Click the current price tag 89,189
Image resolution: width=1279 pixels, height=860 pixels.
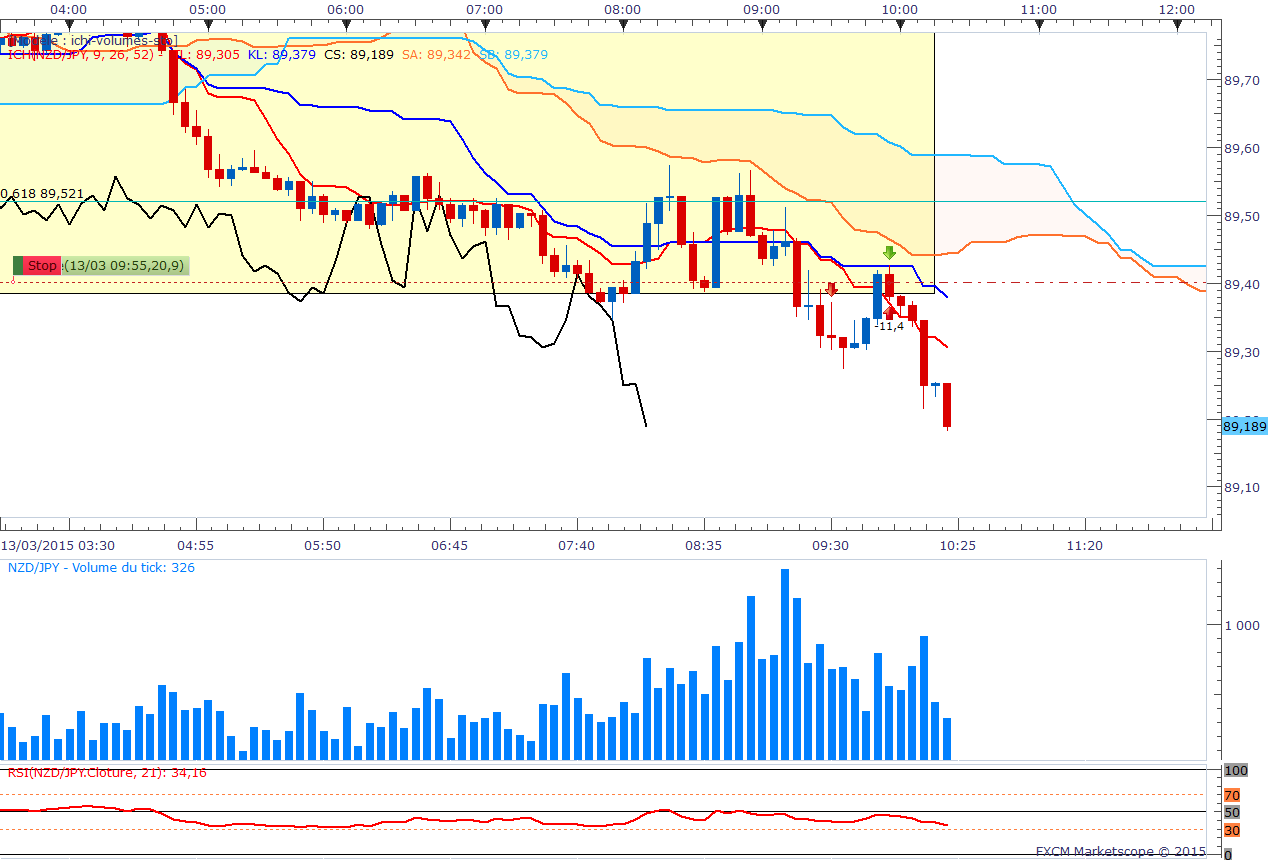1244,426
